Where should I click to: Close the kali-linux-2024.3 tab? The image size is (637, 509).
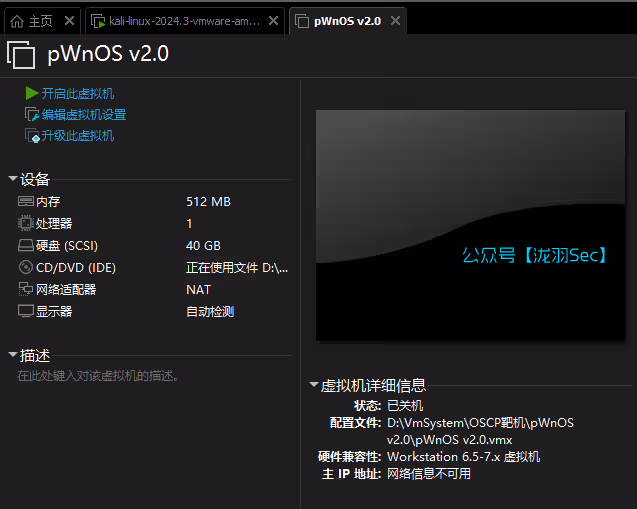coord(273,21)
